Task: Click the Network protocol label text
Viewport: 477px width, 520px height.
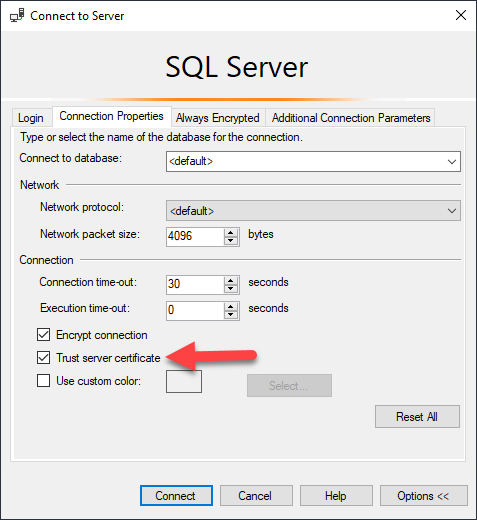Action: (82, 207)
